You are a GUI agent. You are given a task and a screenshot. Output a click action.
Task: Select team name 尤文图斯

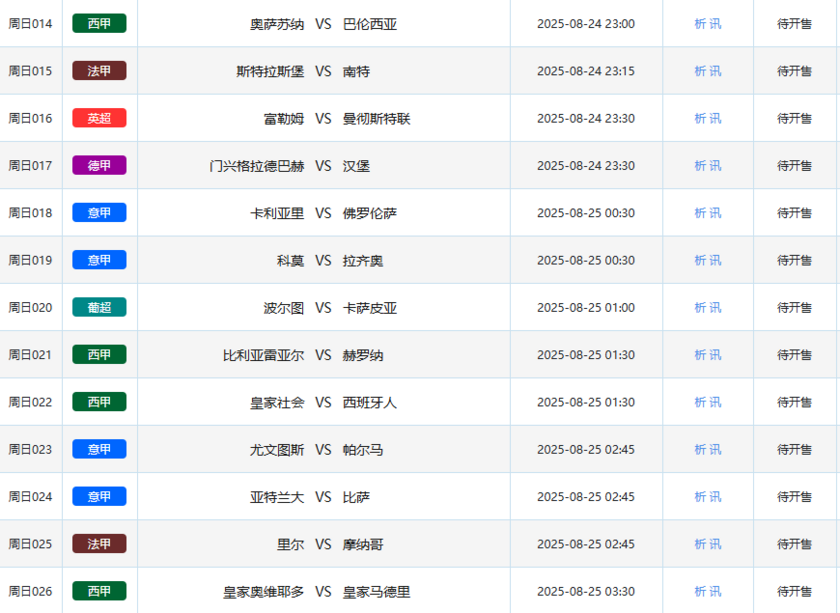pyautogui.click(x=277, y=450)
